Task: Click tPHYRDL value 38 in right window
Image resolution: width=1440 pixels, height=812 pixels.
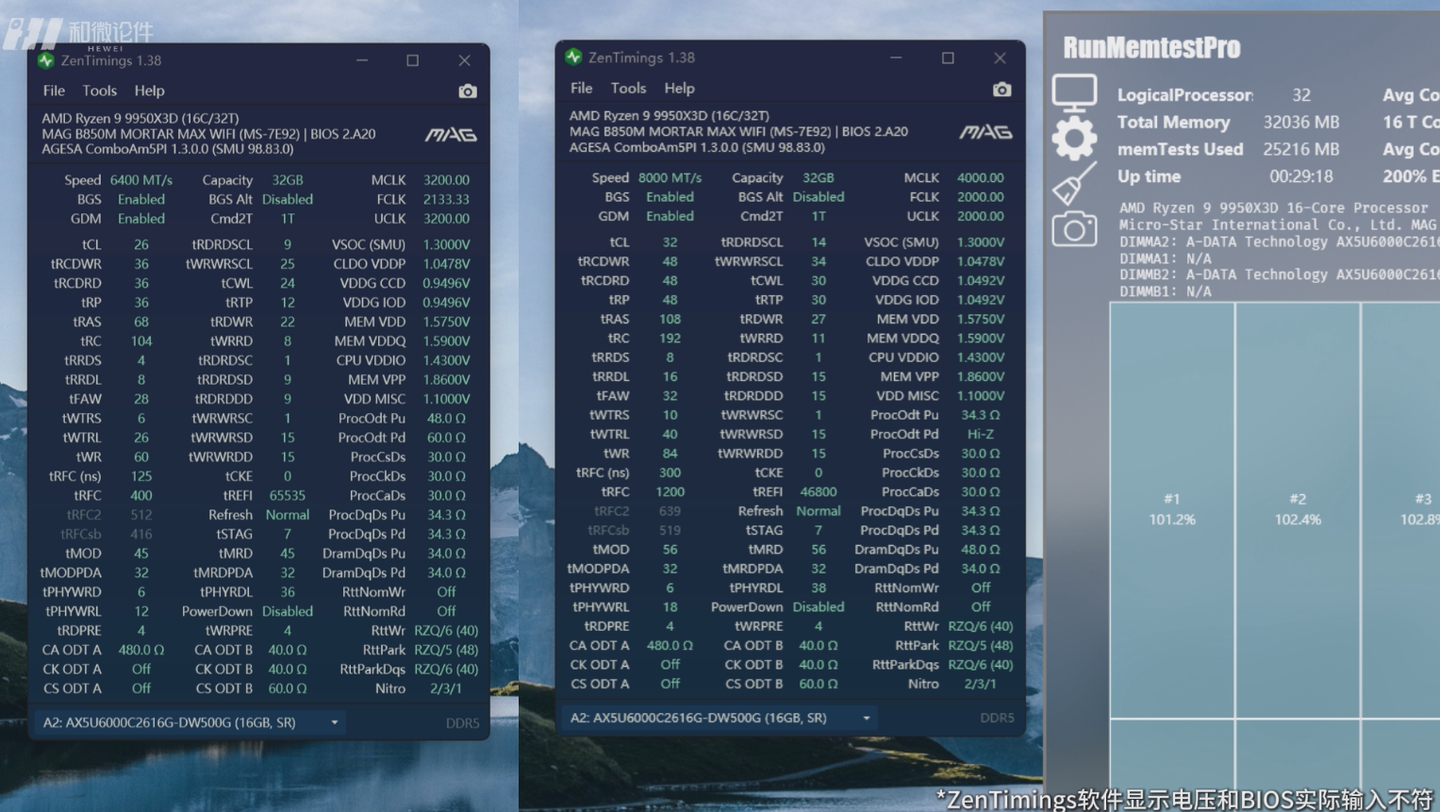Action: tap(818, 588)
